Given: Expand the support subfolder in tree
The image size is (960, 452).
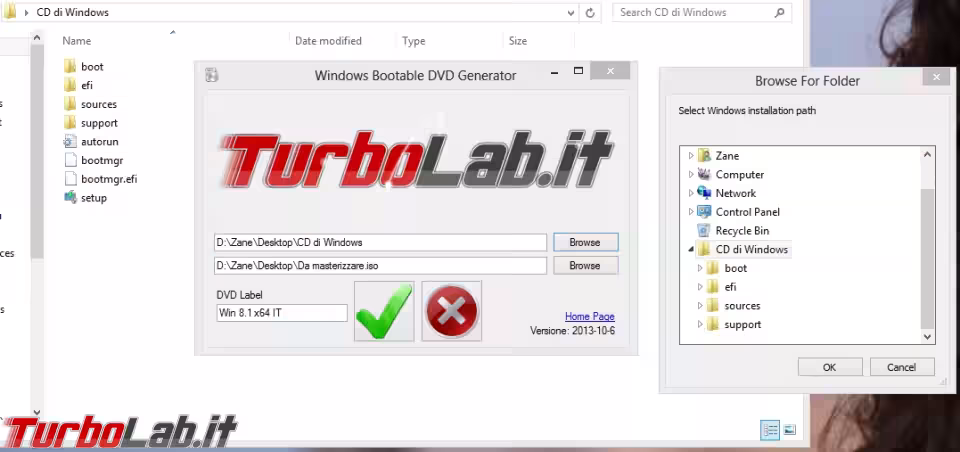Looking at the screenshot, I should pyautogui.click(x=700, y=325).
